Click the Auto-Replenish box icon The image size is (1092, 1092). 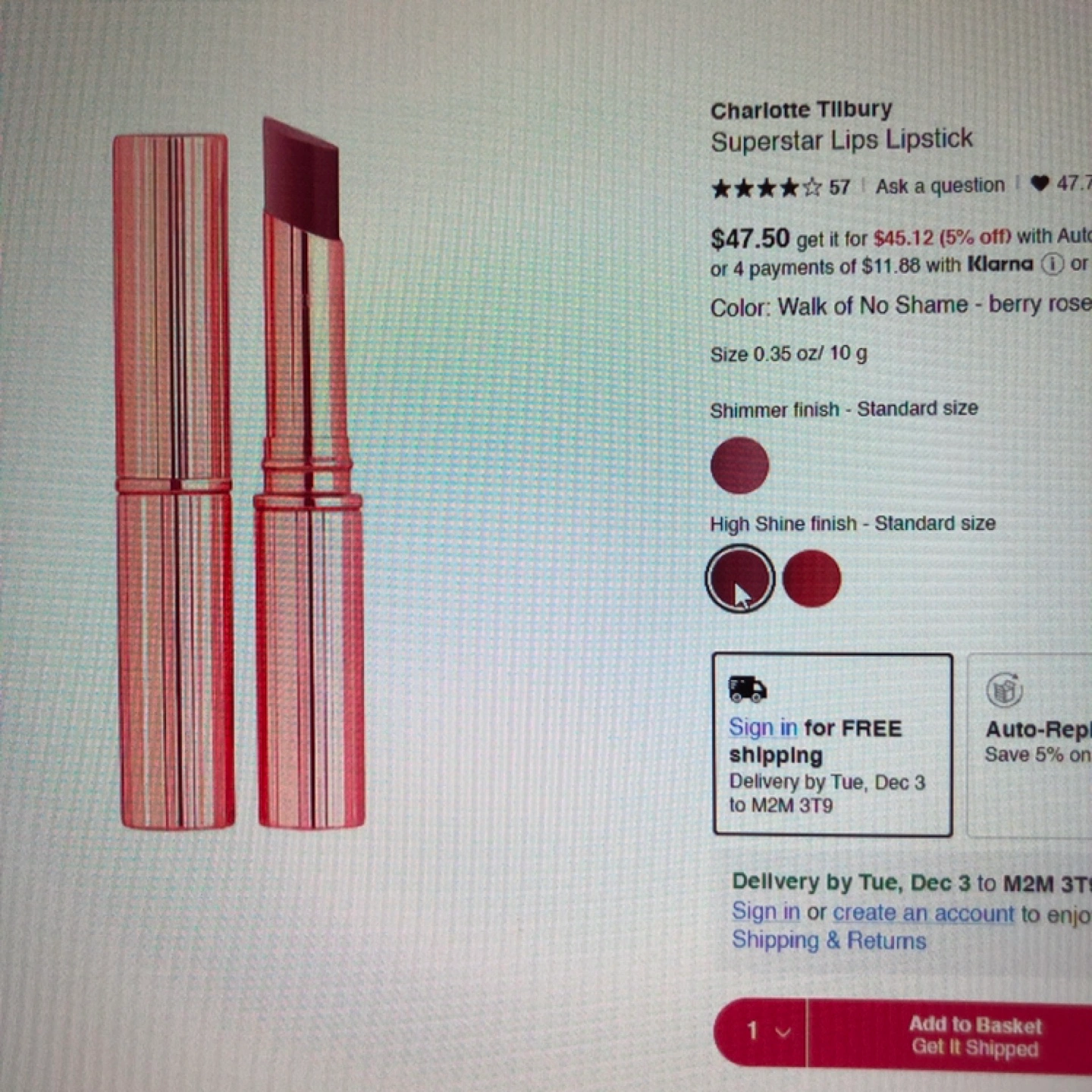pyautogui.click(x=1005, y=690)
